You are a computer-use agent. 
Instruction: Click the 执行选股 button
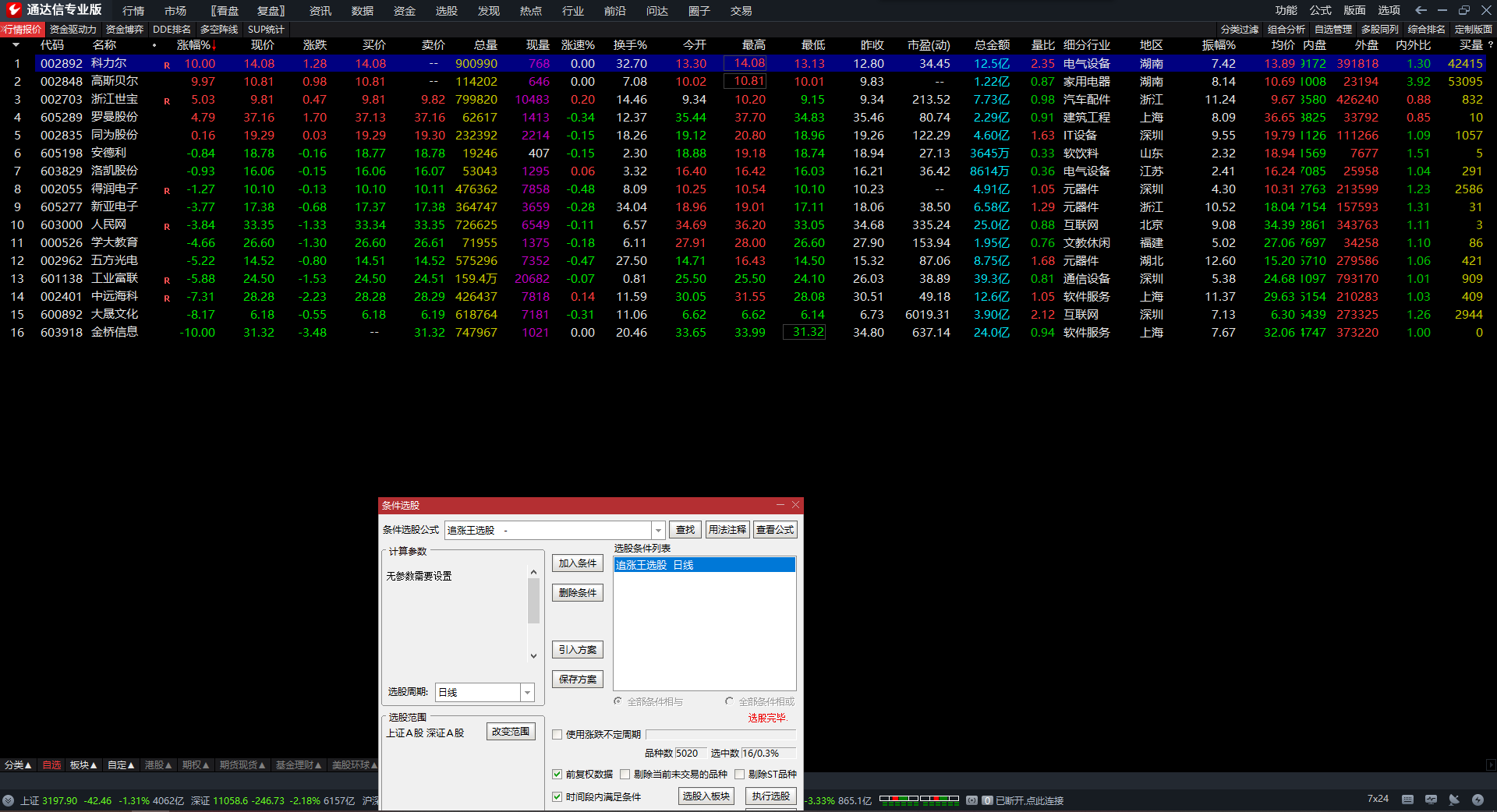(770, 796)
